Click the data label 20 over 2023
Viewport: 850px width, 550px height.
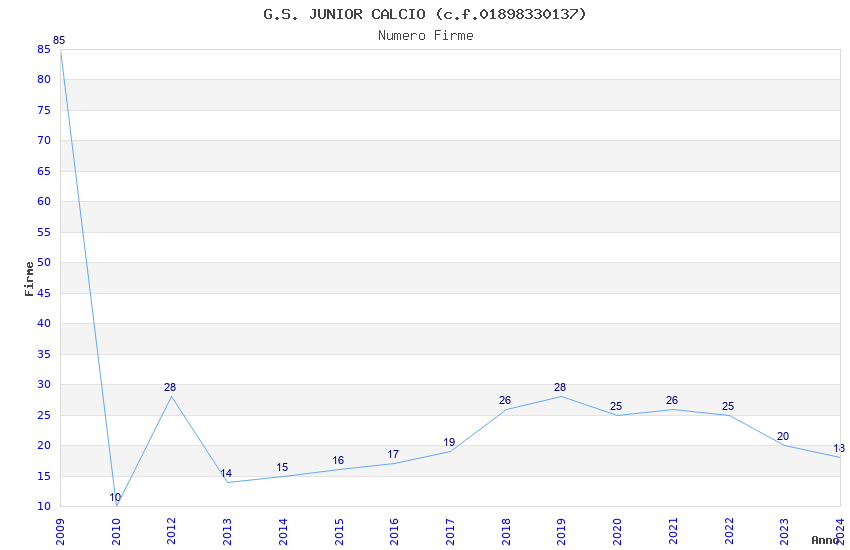(x=783, y=436)
